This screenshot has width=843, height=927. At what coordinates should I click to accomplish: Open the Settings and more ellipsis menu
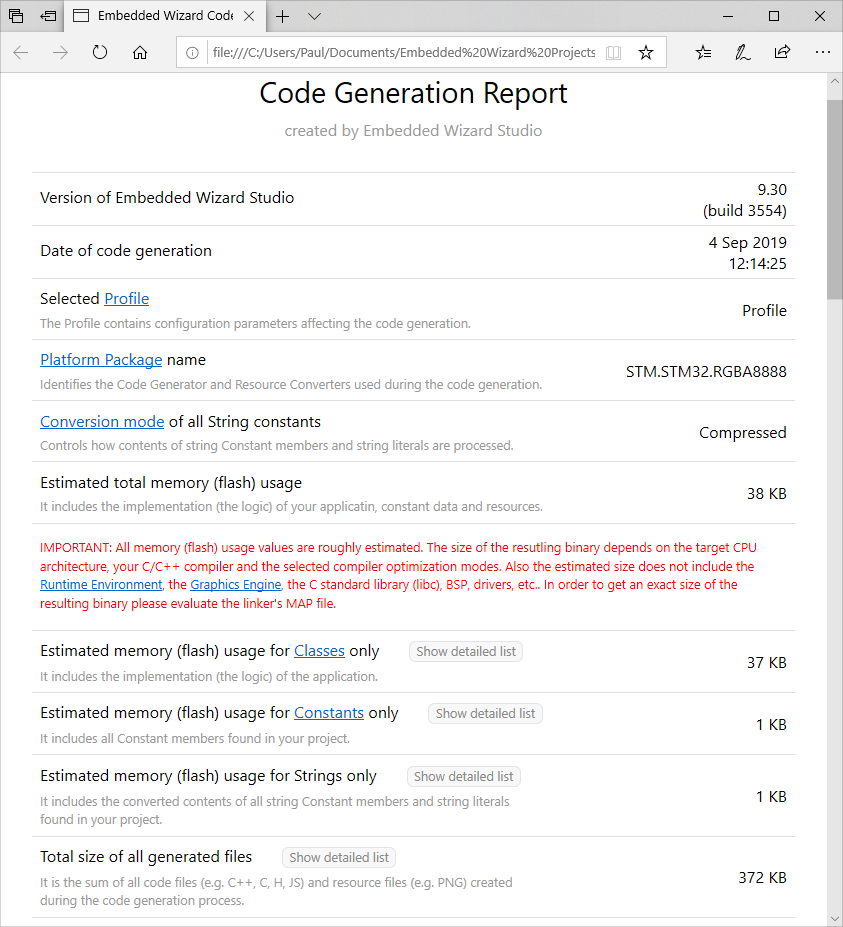[x=822, y=52]
